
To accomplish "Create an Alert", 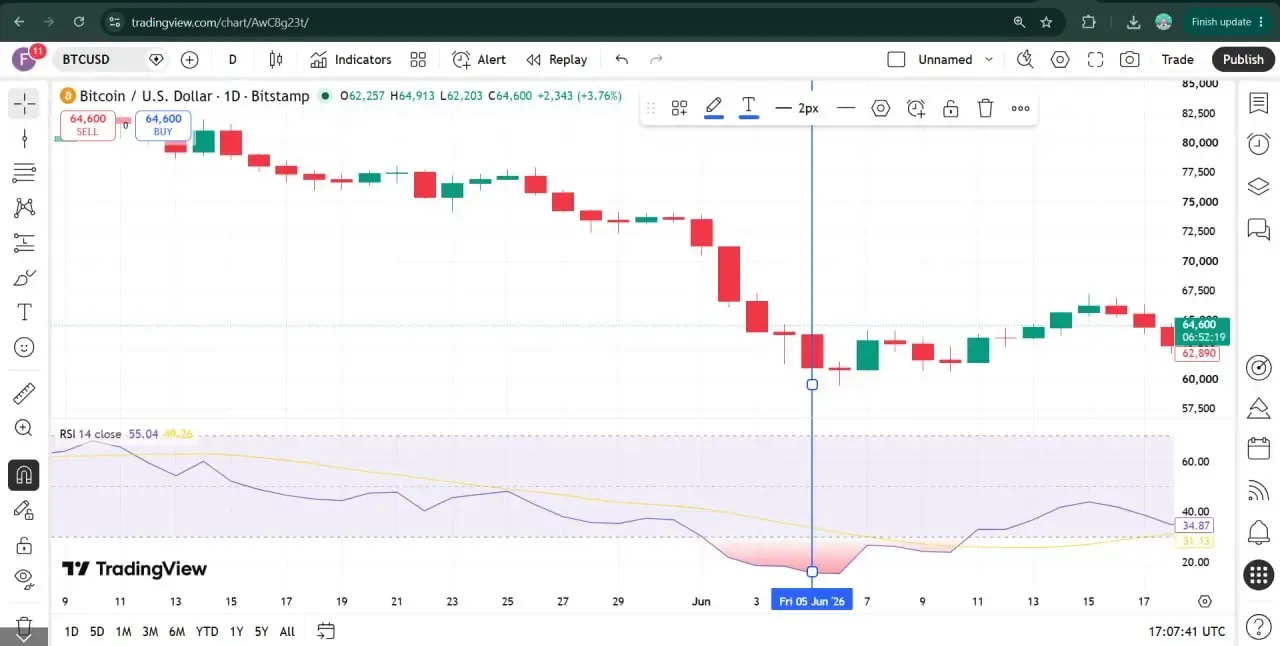I will coord(479,60).
